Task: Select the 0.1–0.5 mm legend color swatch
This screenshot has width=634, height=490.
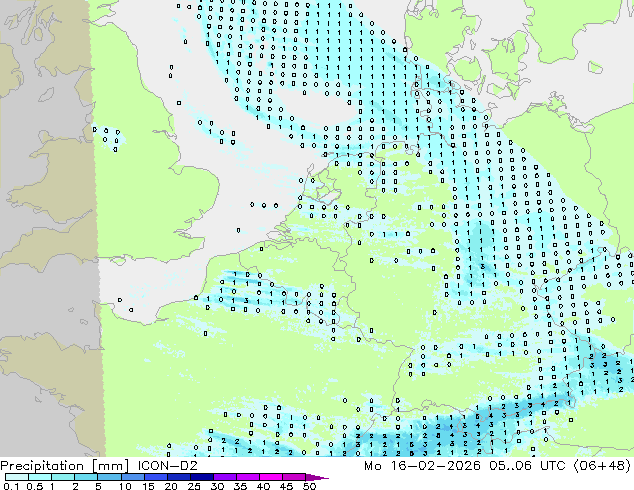Action: coord(17,477)
